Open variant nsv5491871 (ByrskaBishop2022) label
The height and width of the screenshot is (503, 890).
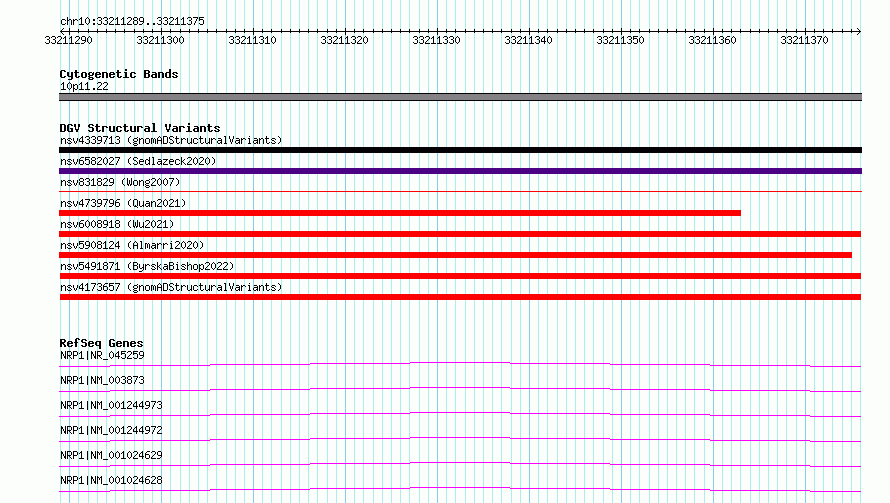[x=147, y=266]
